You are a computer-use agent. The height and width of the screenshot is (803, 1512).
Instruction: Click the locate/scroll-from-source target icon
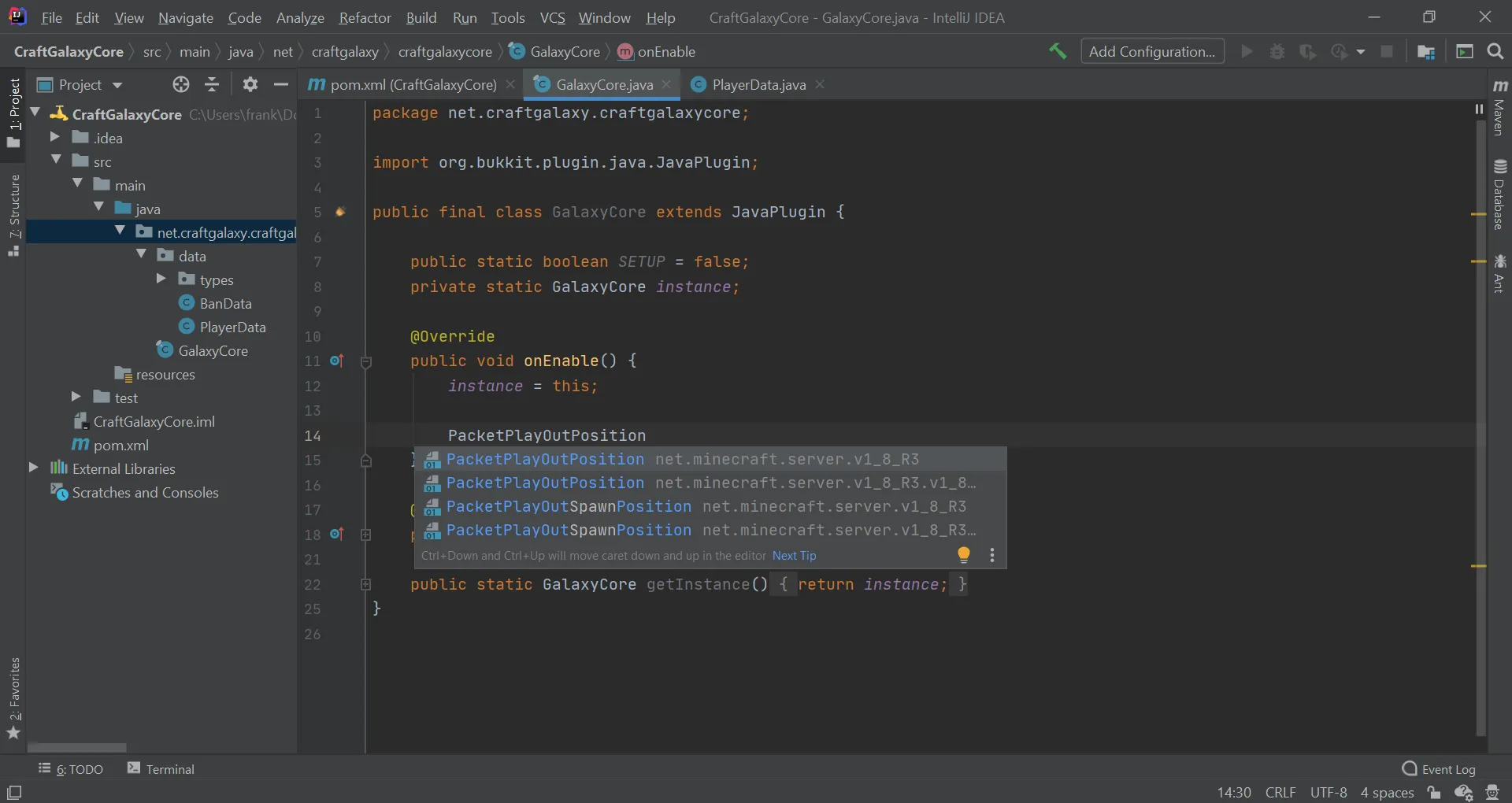(x=181, y=85)
